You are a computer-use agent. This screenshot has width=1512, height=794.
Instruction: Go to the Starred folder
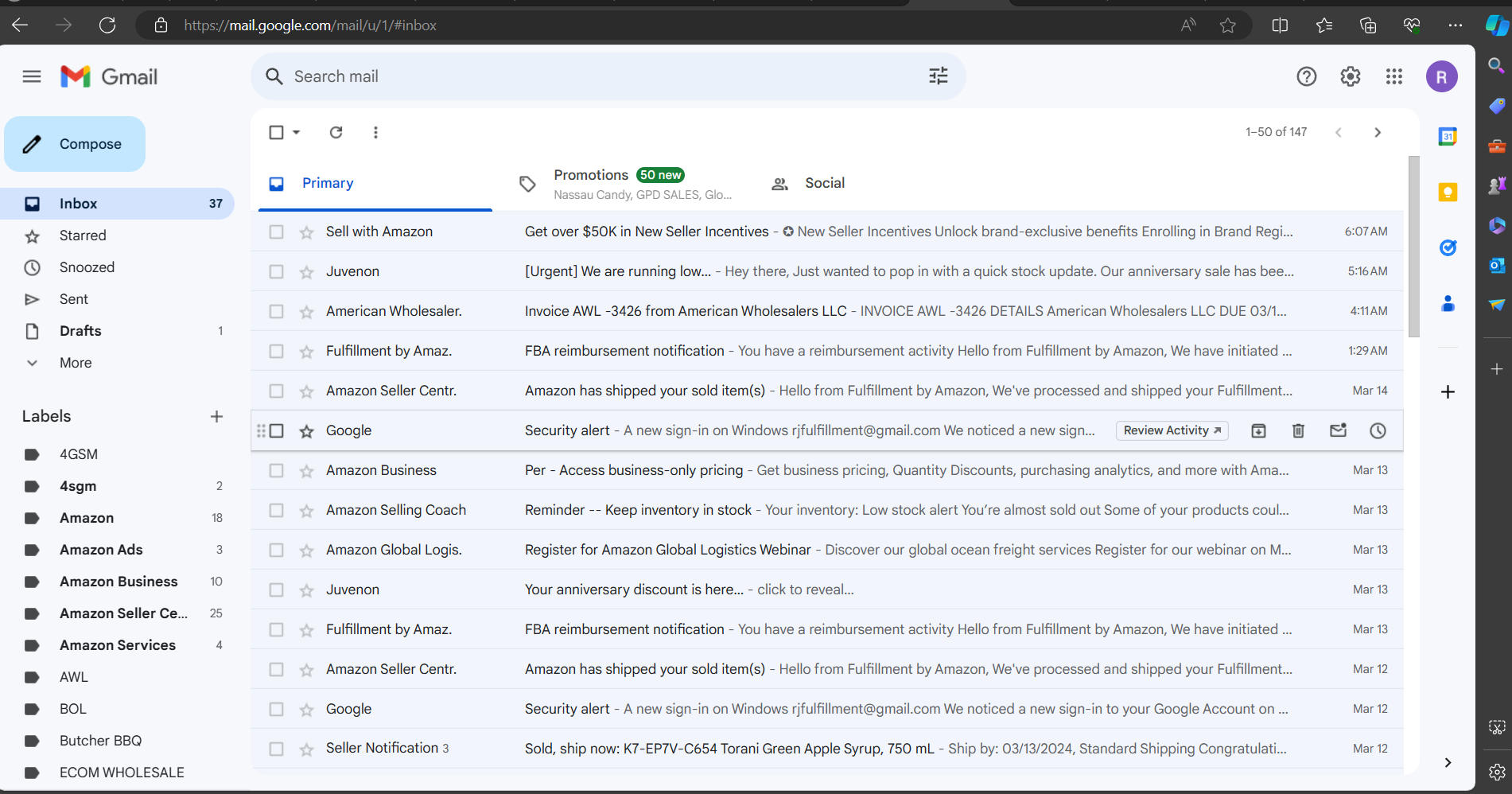click(83, 235)
